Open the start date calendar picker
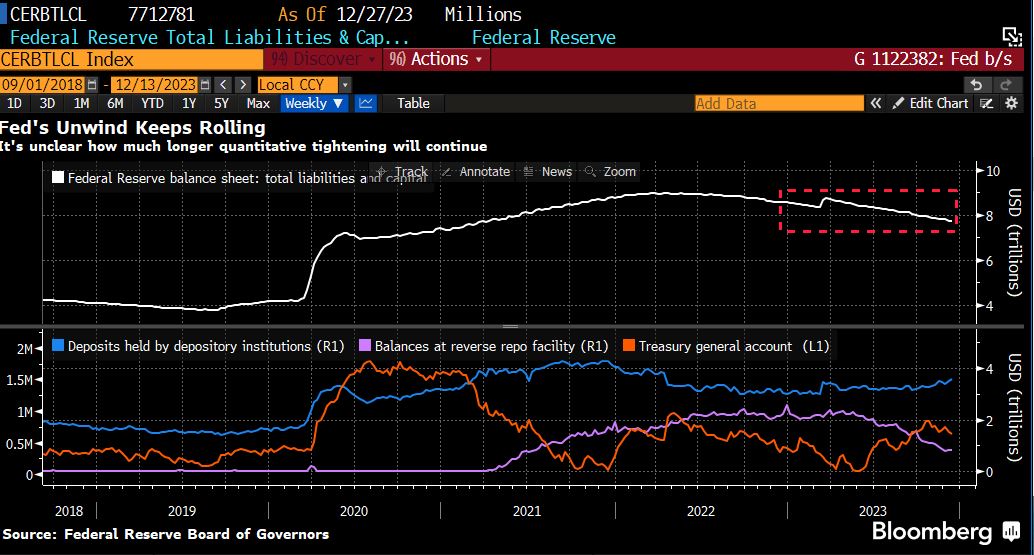This screenshot has height=555, width=1034. 93,85
